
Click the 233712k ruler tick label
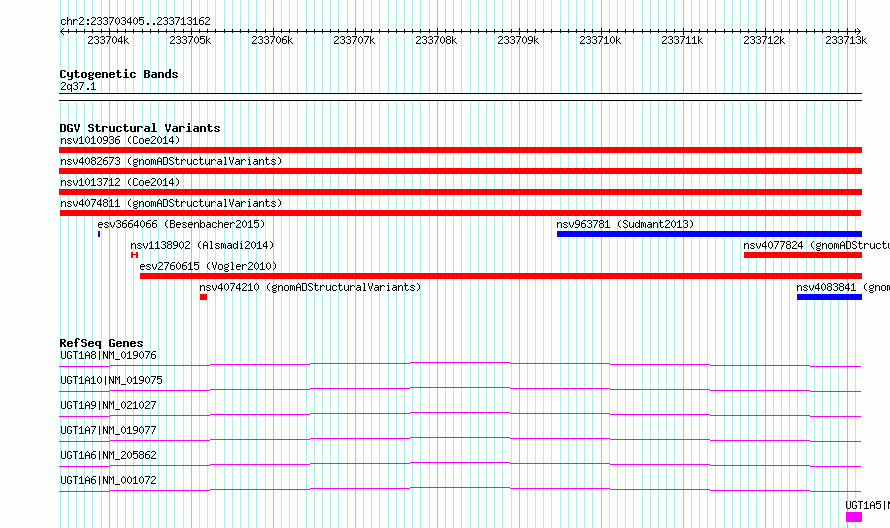pos(764,40)
